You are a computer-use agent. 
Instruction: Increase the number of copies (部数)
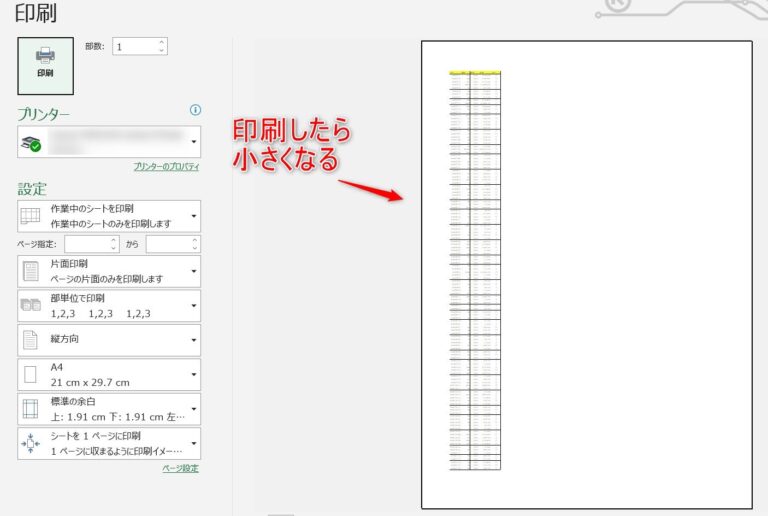tap(162, 42)
